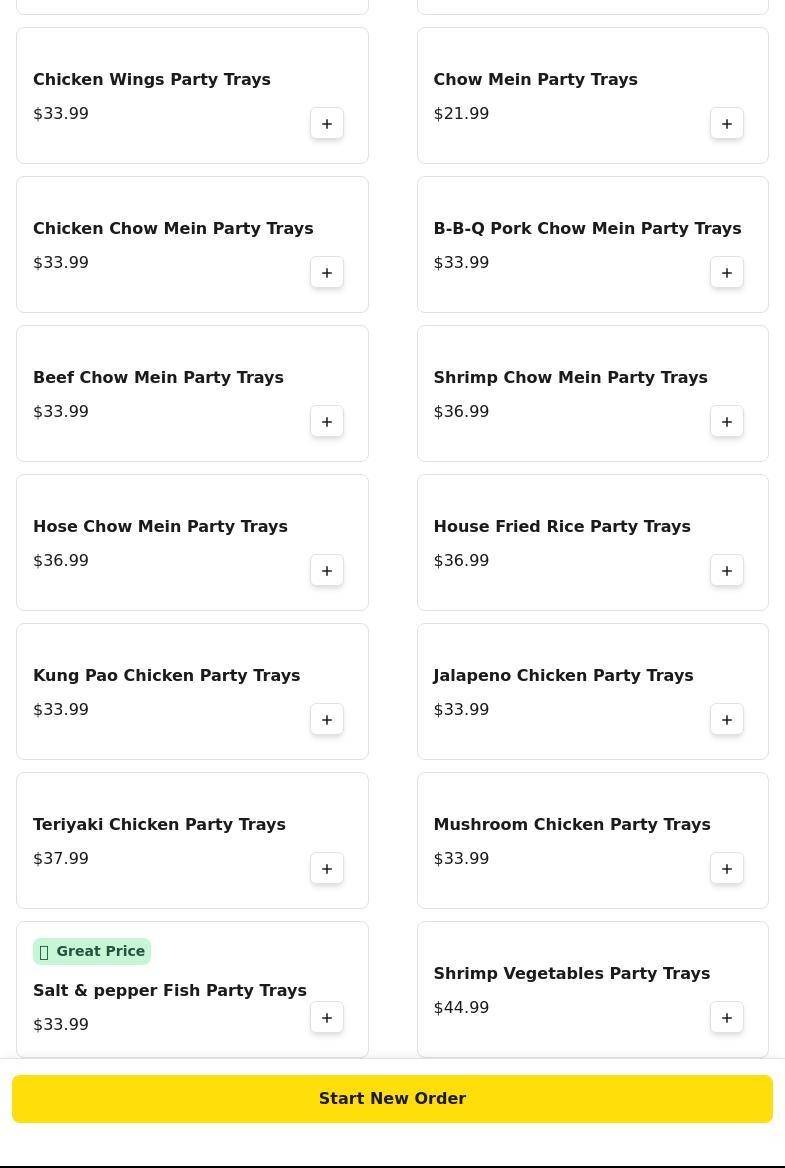The width and height of the screenshot is (785, 1168).
Task: Tap plus for Jalapeno Chicken Party Trays
Action: pyautogui.click(x=727, y=720)
